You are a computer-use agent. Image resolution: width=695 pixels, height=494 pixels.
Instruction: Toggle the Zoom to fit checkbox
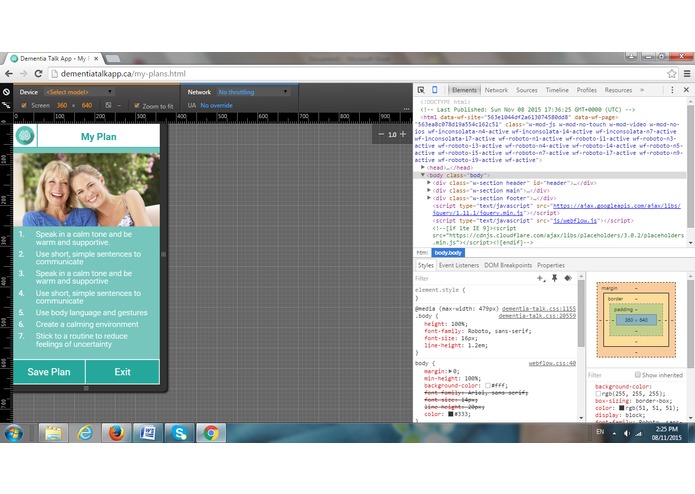pos(137,105)
